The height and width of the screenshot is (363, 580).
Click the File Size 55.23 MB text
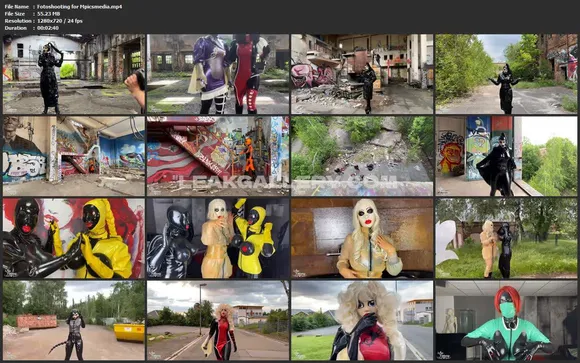pos(32,14)
